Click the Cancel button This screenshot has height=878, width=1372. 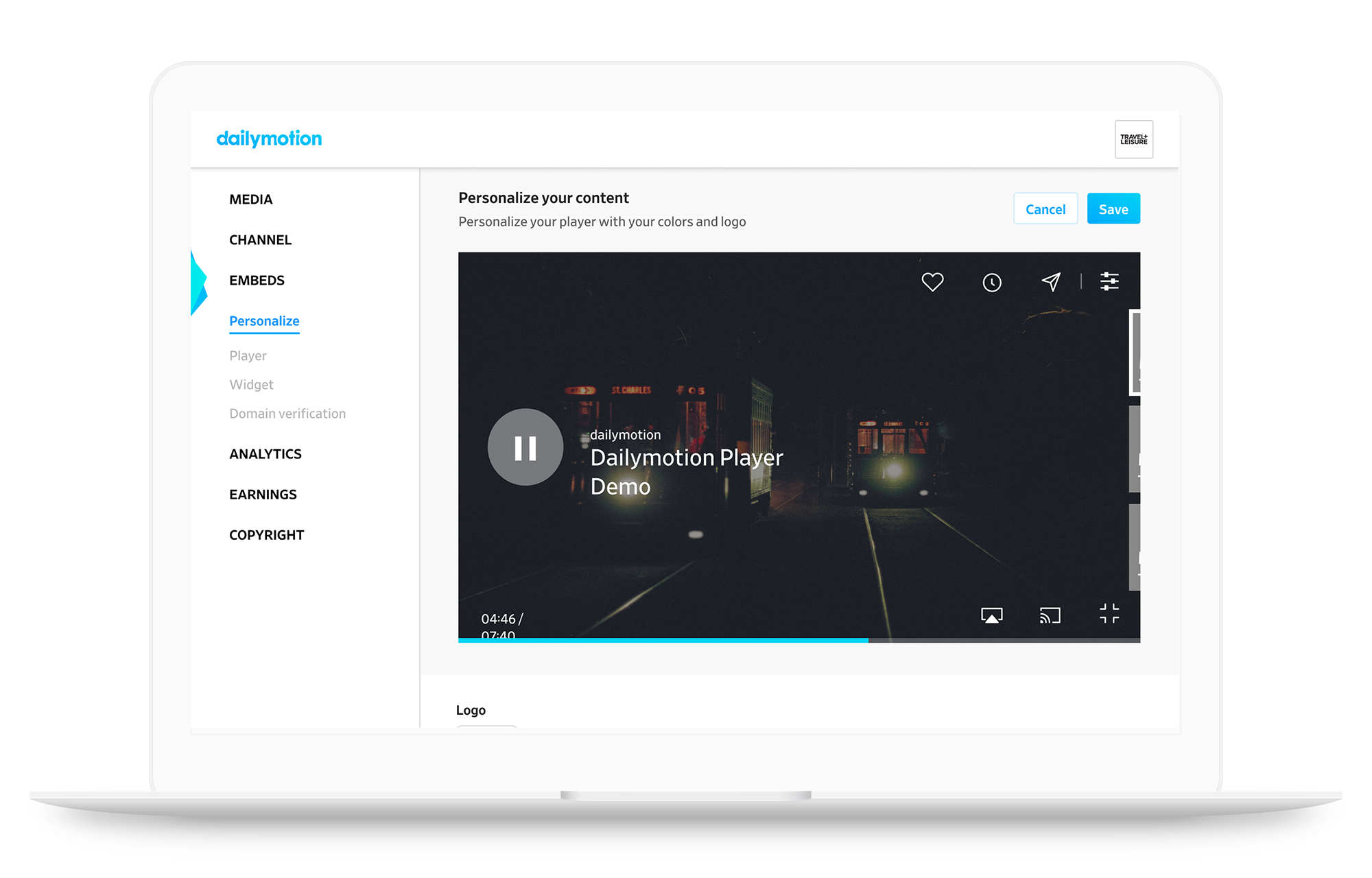tap(1045, 209)
